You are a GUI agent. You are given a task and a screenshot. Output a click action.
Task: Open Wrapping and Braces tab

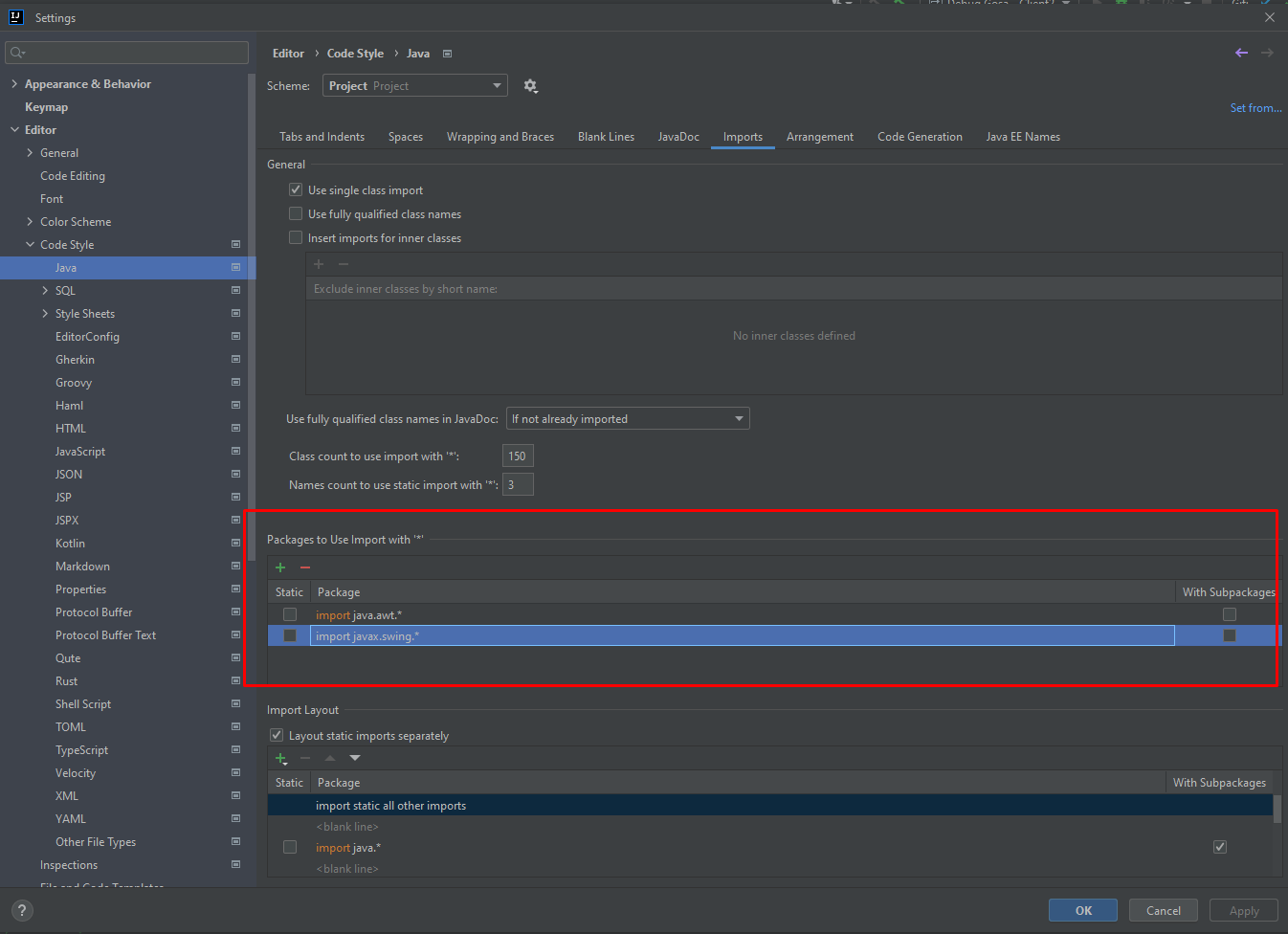[x=500, y=137]
